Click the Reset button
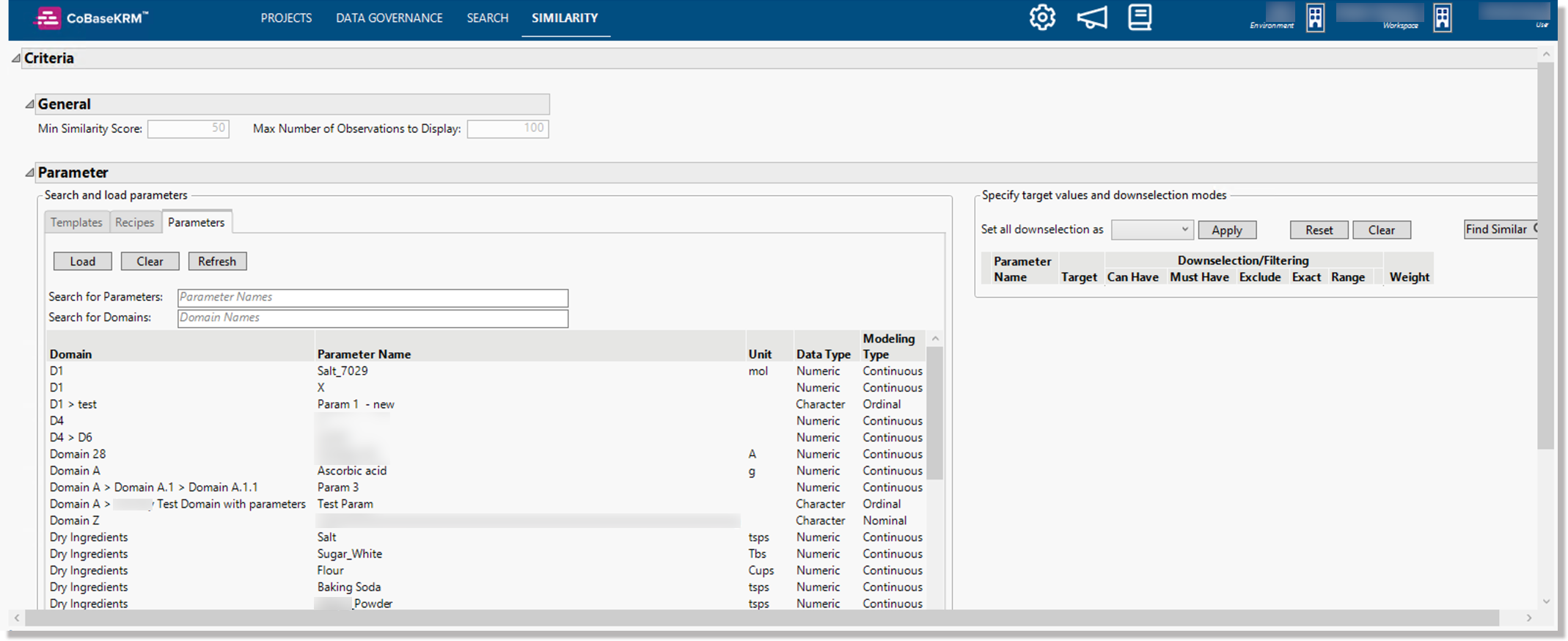 [x=1319, y=230]
